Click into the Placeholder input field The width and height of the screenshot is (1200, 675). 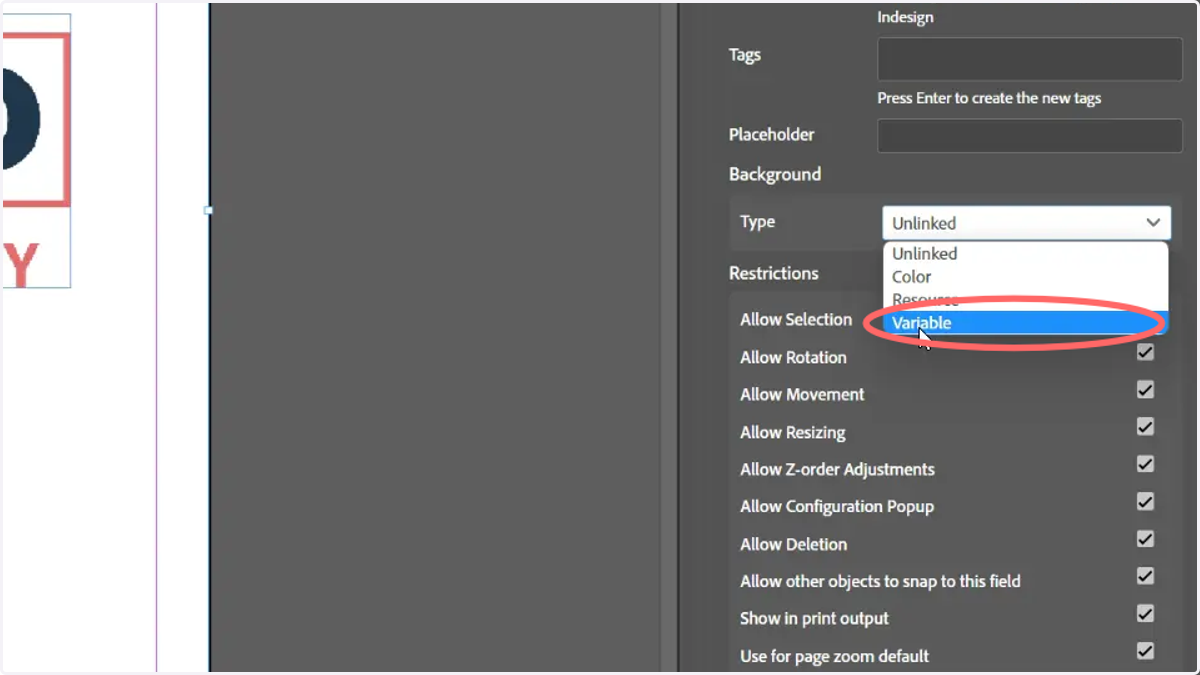[x=1030, y=136]
